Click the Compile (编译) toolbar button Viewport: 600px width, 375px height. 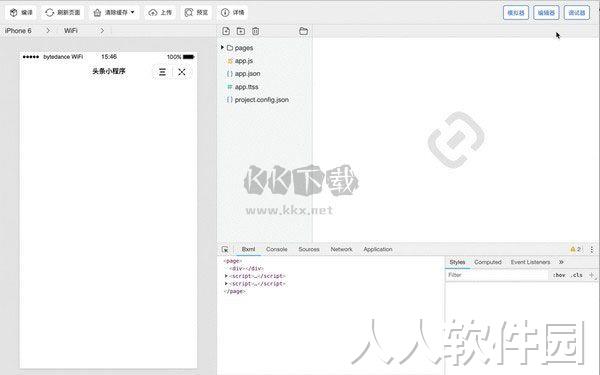pyautogui.click(x=21, y=13)
